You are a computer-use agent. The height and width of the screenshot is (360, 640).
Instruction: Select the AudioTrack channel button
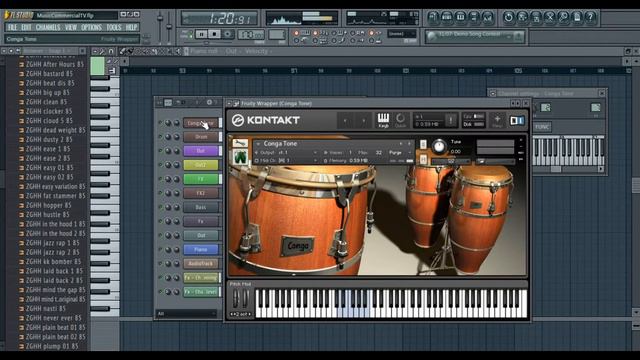point(200,264)
